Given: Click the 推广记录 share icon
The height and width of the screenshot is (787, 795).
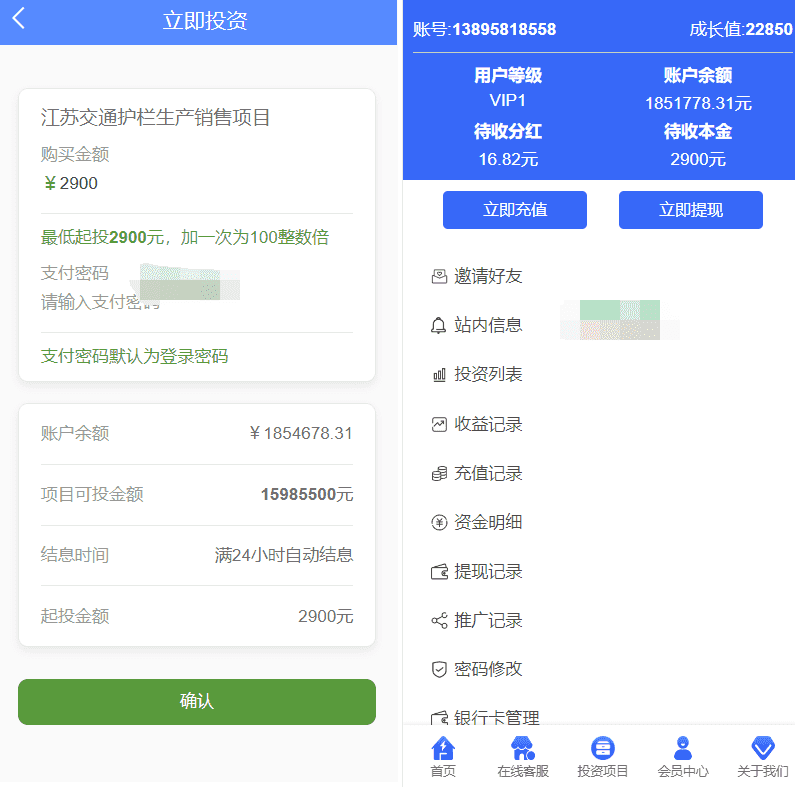Looking at the screenshot, I should pyautogui.click(x=439, y=621).
